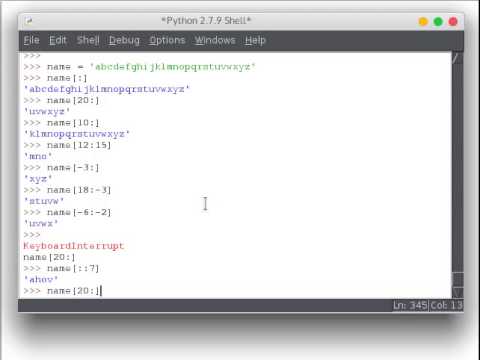Viewport: 480px width, 360px height.
Task: Click the 'xyz' output line
Action: tap(38, 179)
